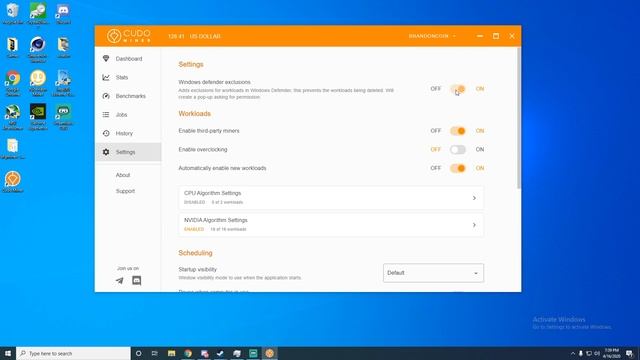The width and height of the screenshot is (640, 360).
Task: Open the notification center icon
Action: coord(629,353)
